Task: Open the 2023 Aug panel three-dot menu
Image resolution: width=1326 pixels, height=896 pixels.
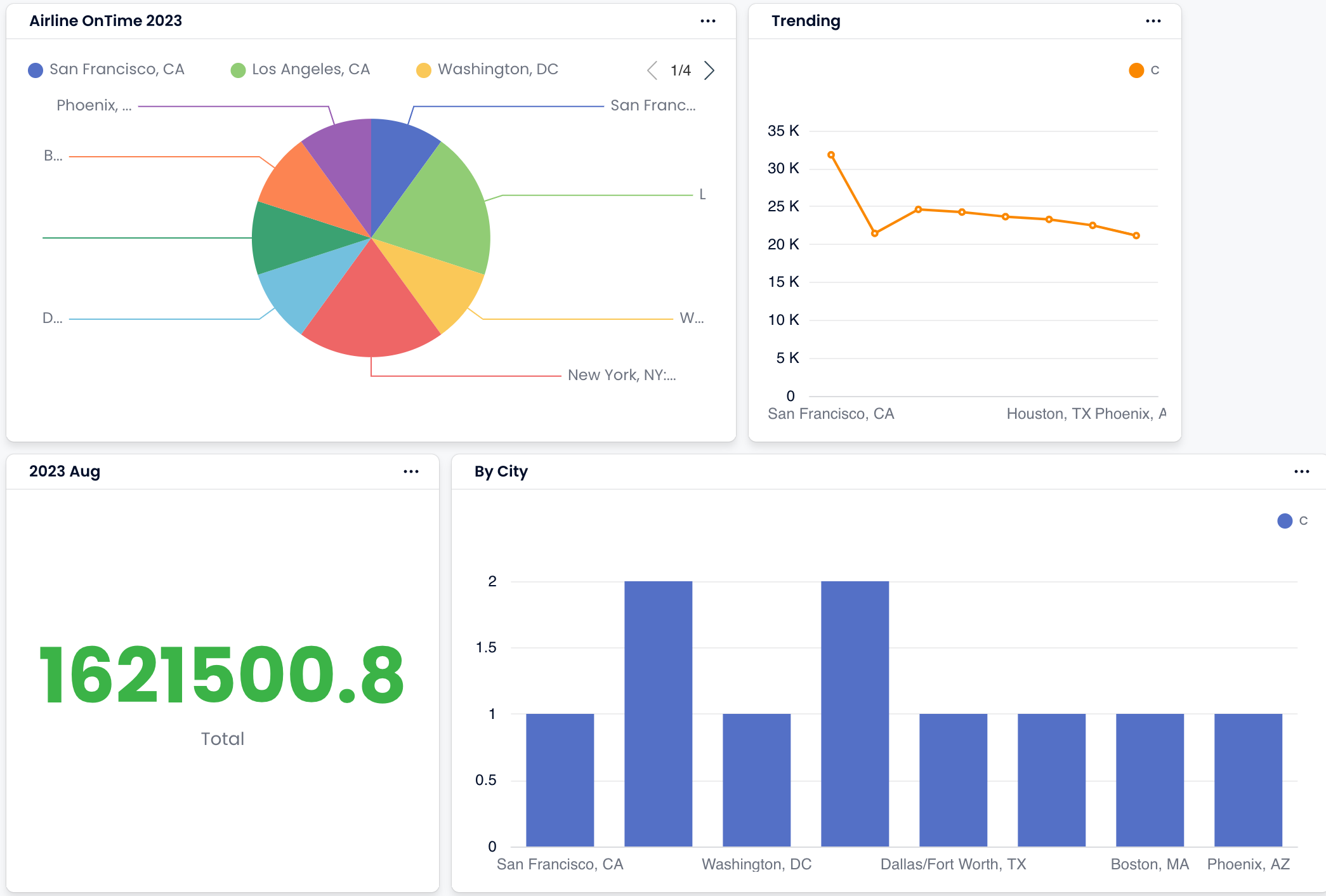Action: (x=411, y=471)
